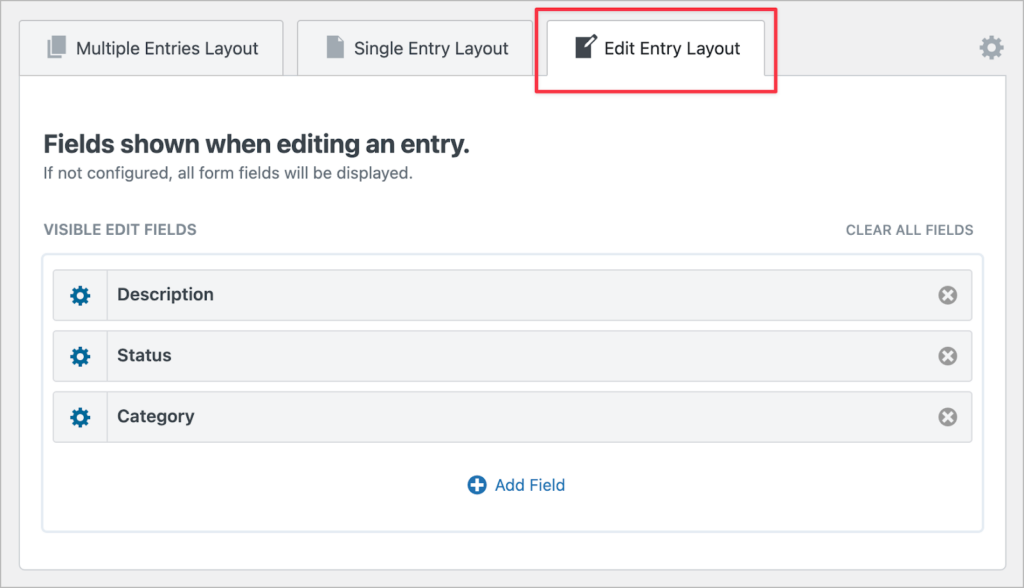Click the CLEAR ALL FIELDS link

[909, 229]
